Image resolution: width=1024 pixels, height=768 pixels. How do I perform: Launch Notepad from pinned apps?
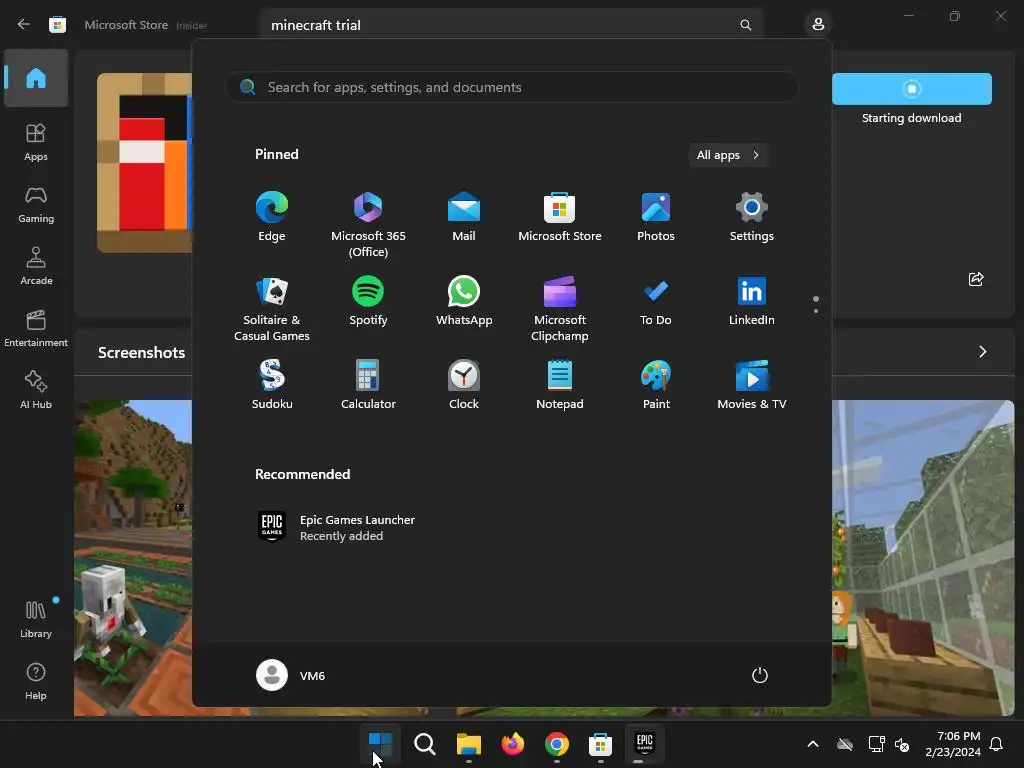560,385
